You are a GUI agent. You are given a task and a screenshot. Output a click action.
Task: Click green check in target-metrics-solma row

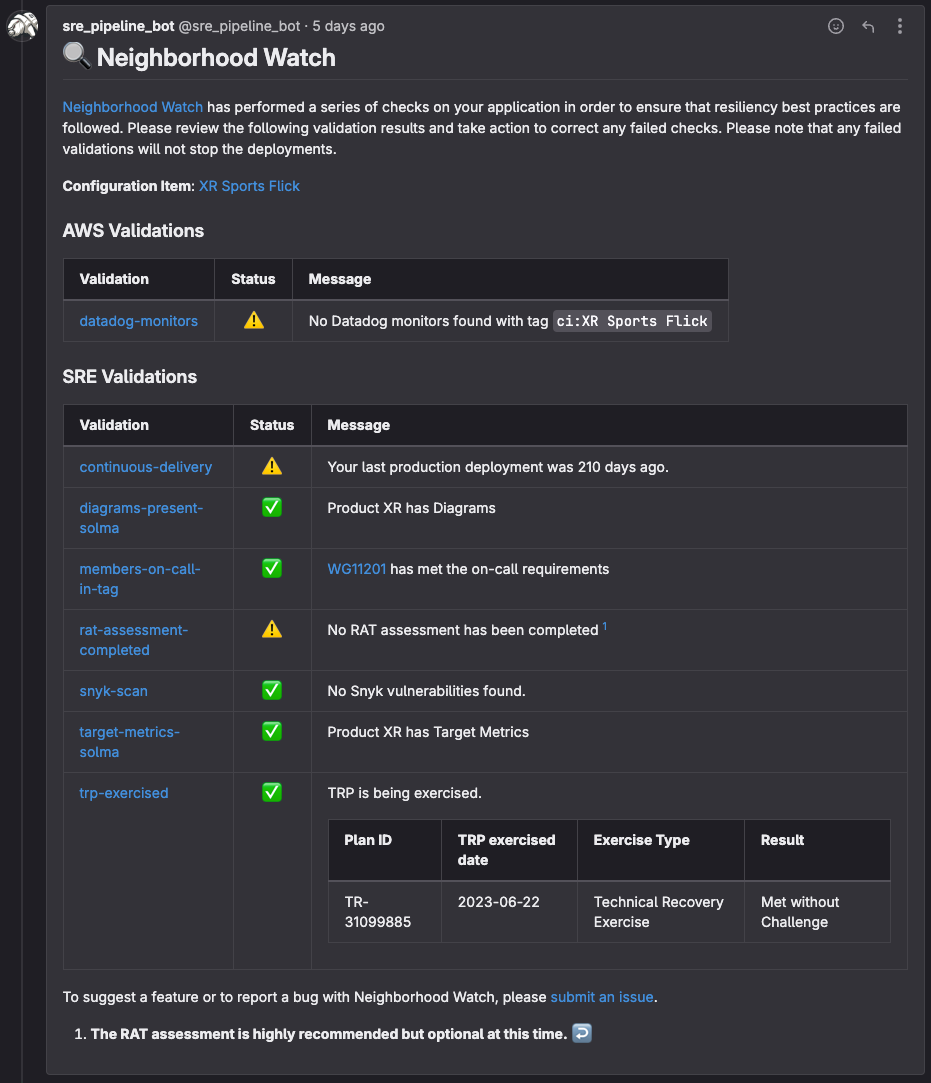272,731
